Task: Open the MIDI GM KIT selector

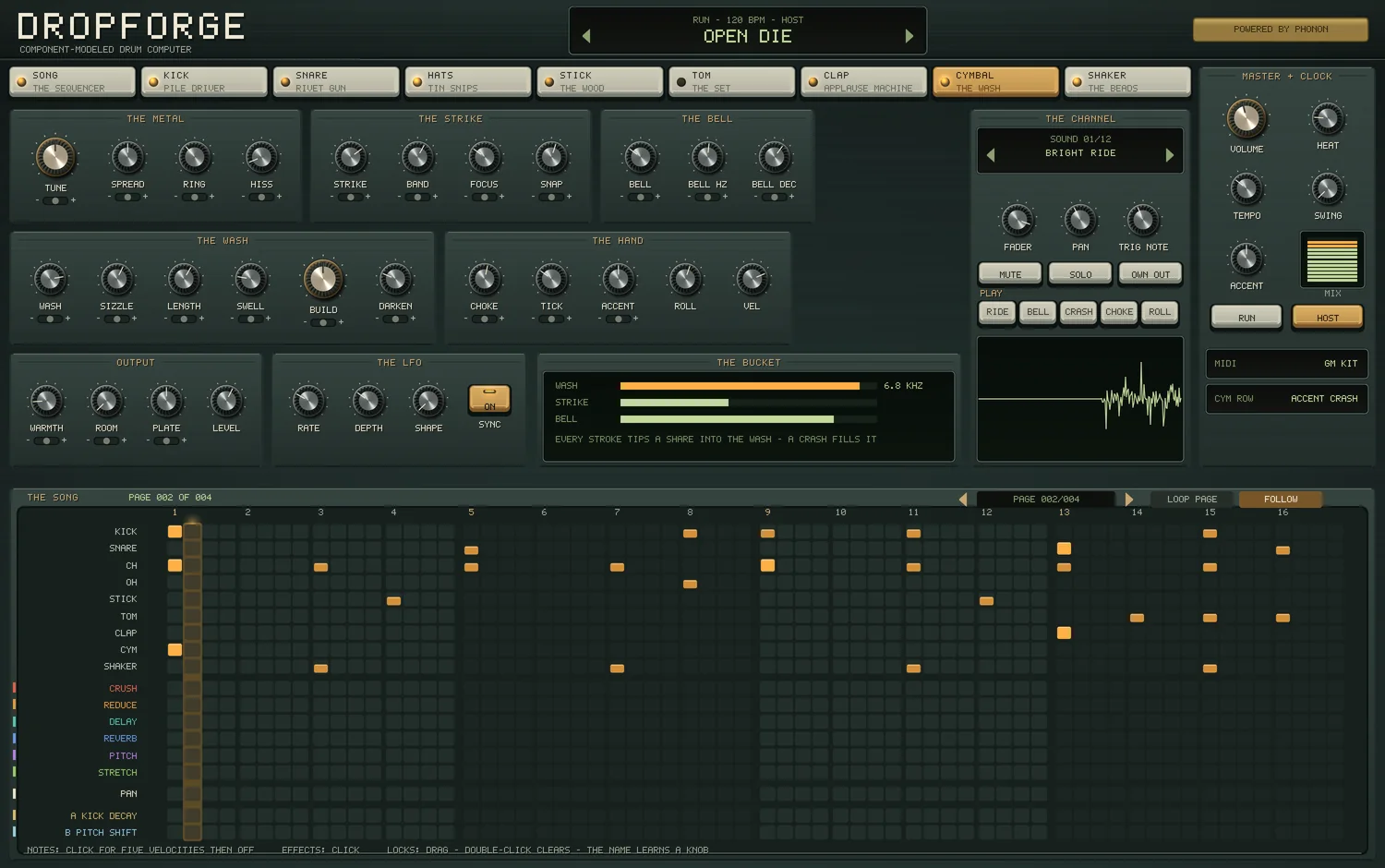Action: pyautogui.click(x=1286, y=364)
